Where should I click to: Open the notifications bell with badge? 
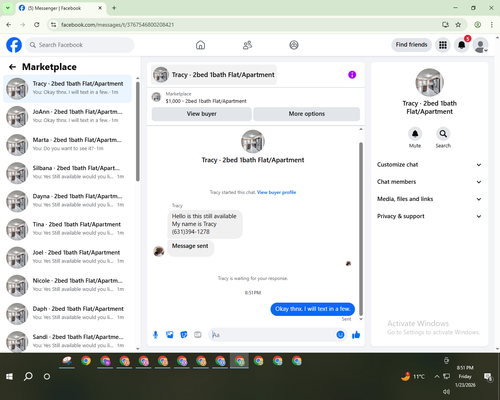click(462, 45)
